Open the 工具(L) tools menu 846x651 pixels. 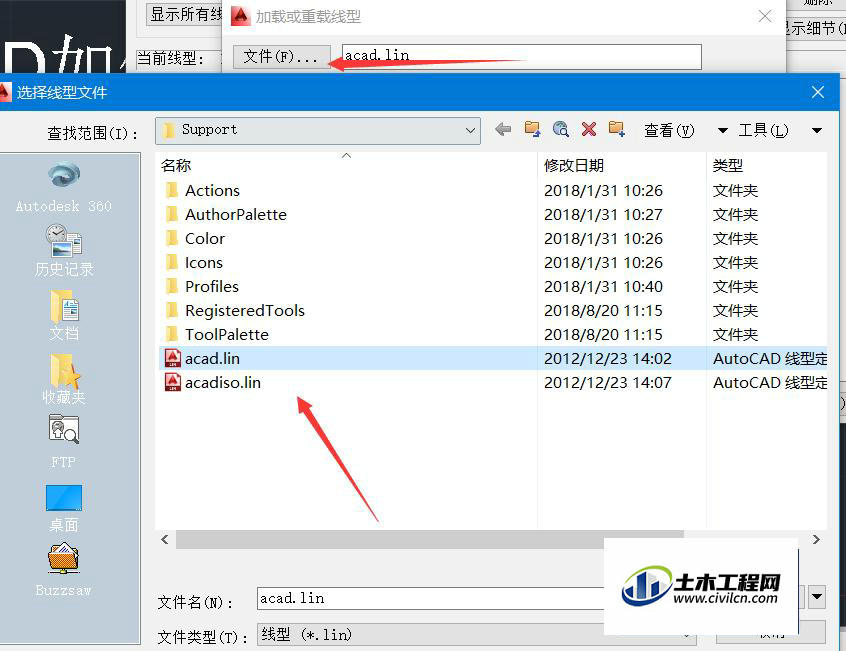[763, 131]
